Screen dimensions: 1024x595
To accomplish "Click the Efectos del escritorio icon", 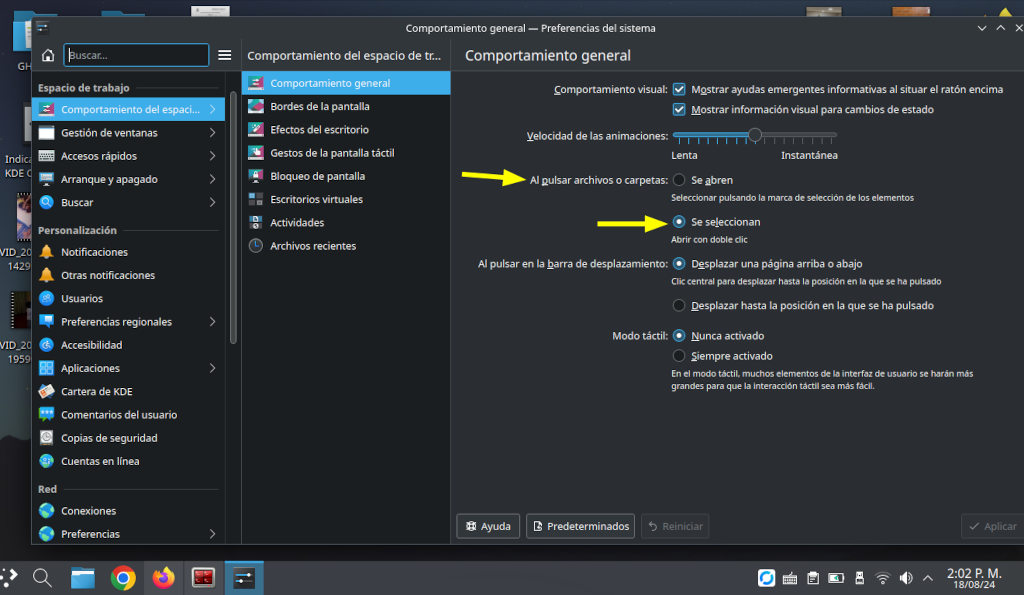I will 256,129.
